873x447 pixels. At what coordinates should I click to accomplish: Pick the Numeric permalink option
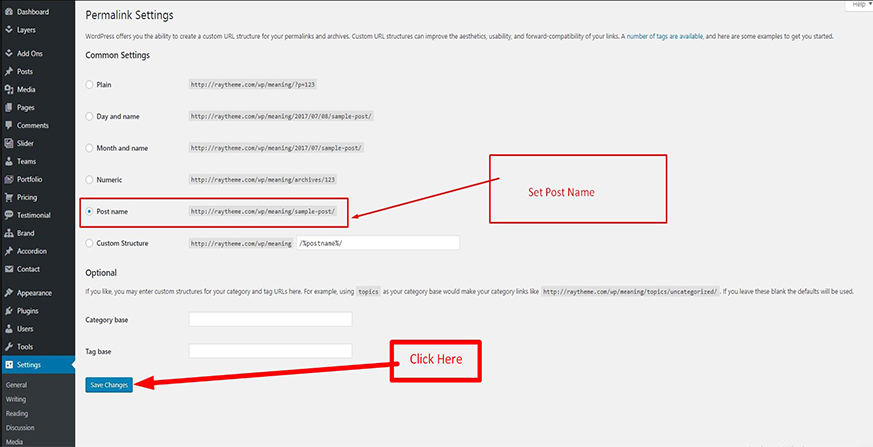[89, 180]
